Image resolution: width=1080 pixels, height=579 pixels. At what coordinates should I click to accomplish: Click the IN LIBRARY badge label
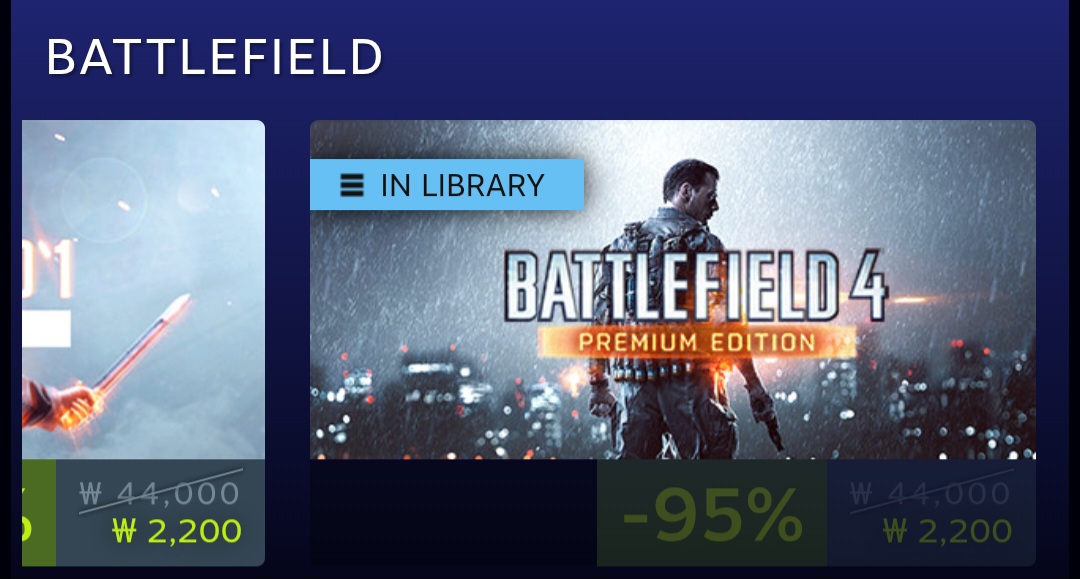click(462, 186)
